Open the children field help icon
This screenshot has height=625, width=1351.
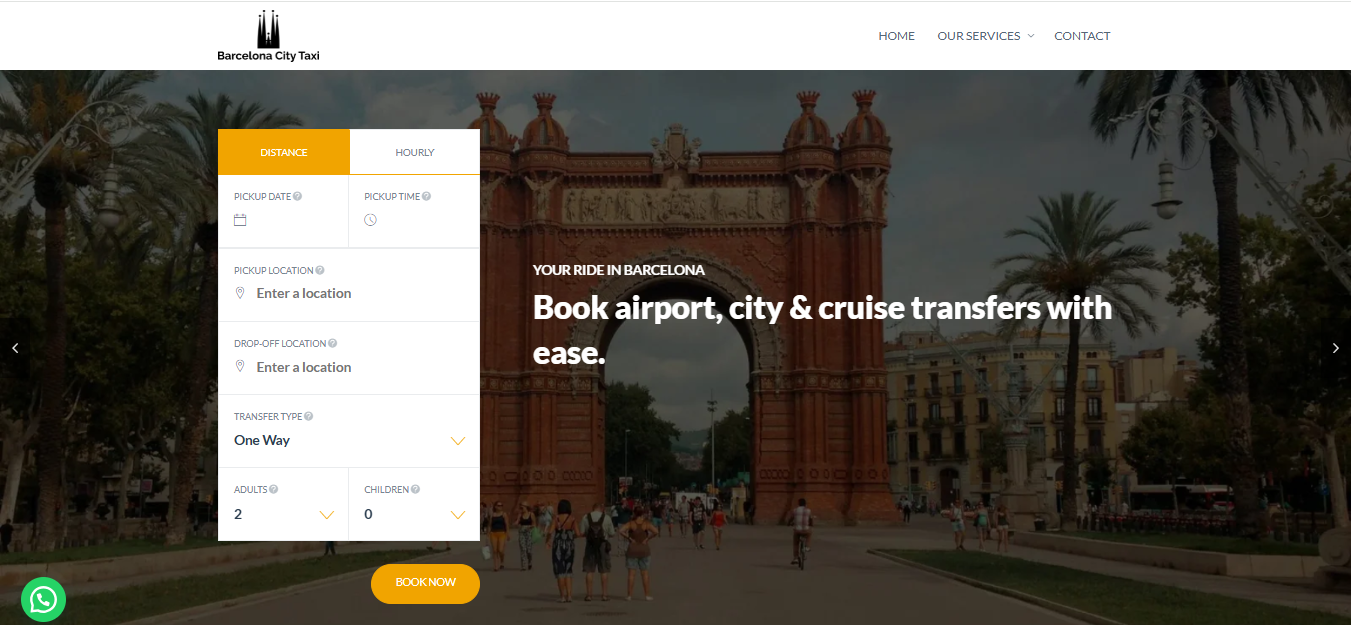click(x=413, y=488)
